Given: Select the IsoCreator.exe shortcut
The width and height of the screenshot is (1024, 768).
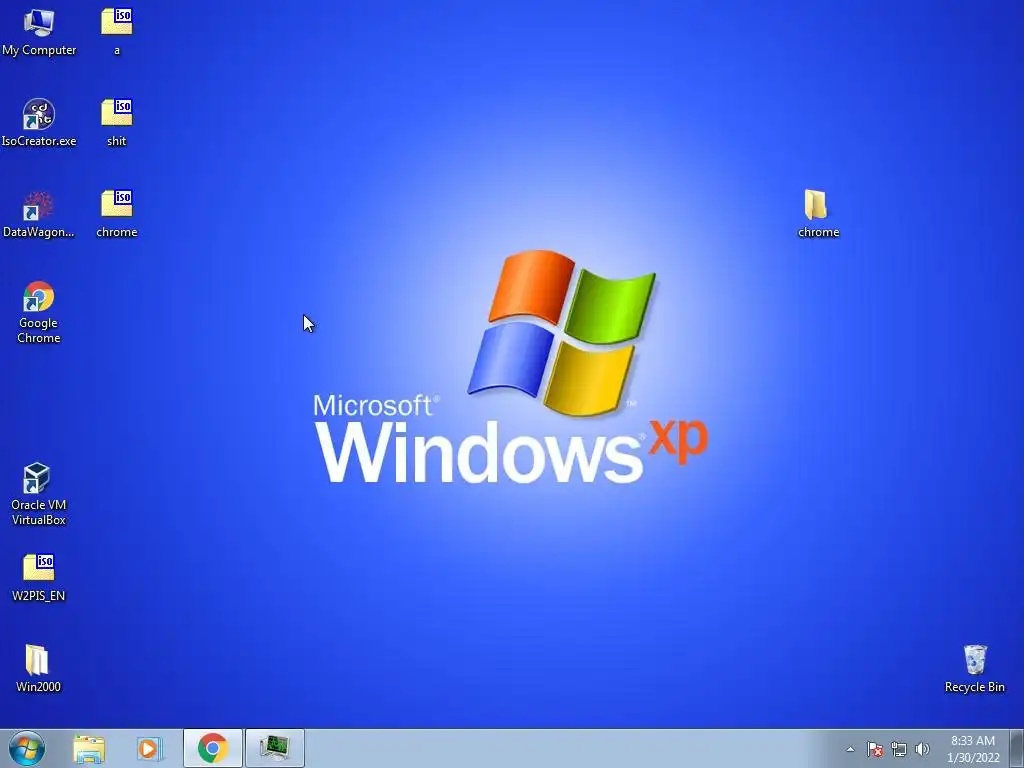Looking at the screenshot, I should (x=39, y=122).
